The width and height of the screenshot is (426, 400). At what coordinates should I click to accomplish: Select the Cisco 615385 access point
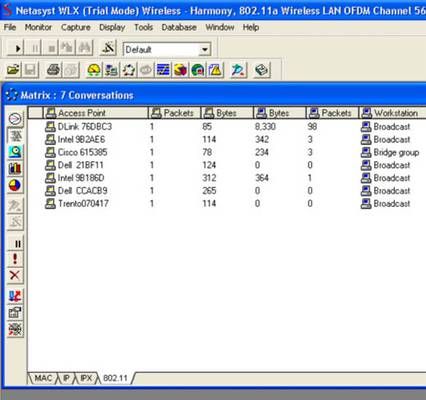point(82,152)
